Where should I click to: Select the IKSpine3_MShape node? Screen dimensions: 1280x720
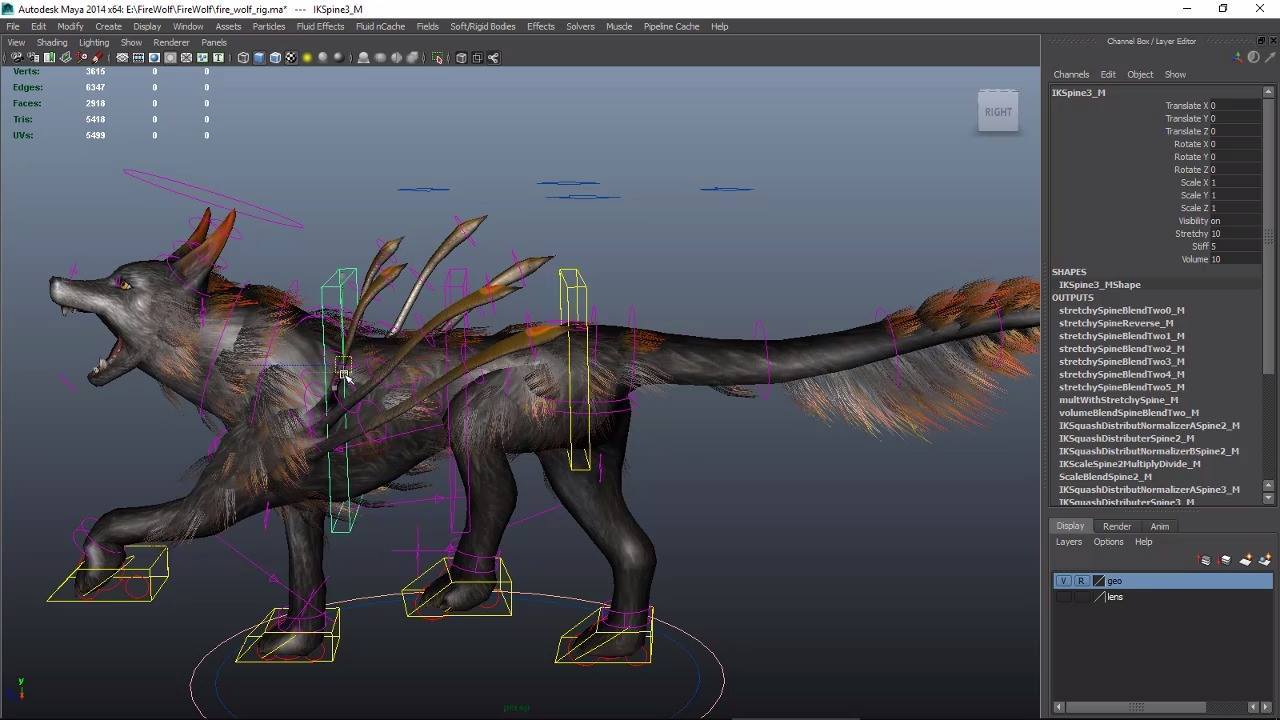tap(1100, 285)
